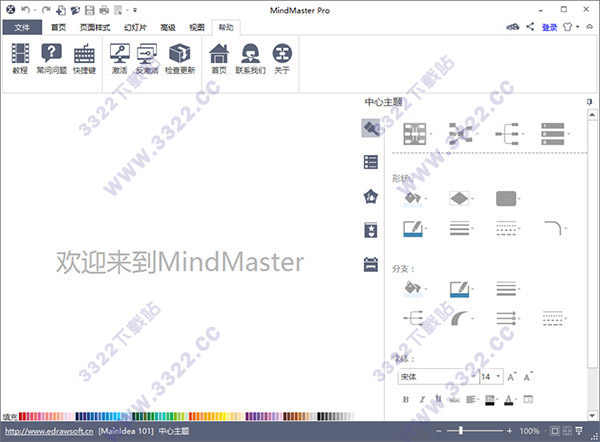The image size is (600, 442).
Task: Open the font size 14 dropdown
Action: 491,377
